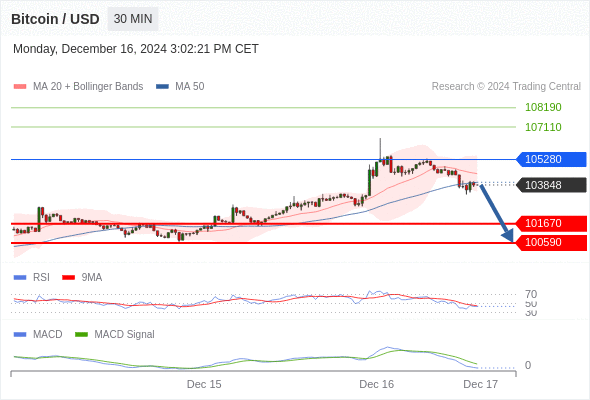Open the Research Trading Central copyright link
This screenshot has height=400, width=590.
(506, 87)
